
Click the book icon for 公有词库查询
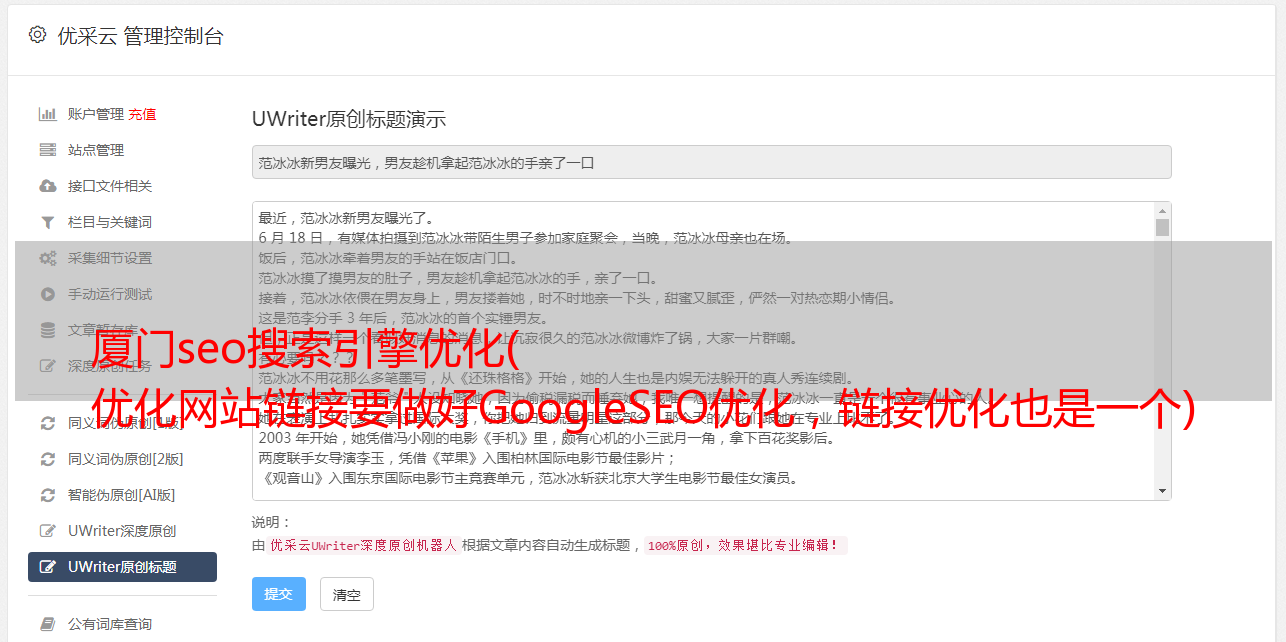coord(47,624)
